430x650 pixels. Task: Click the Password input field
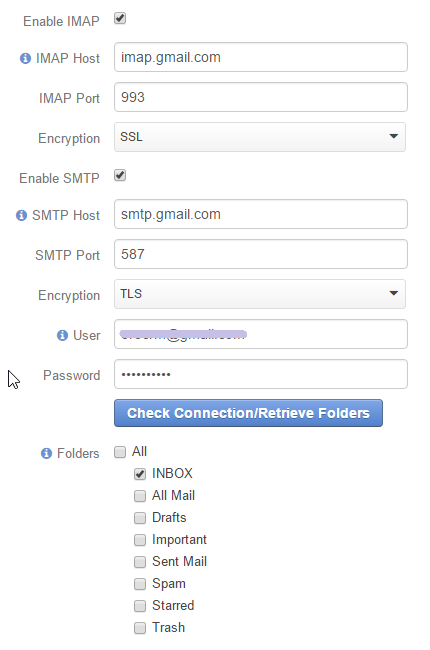point(261,374)
